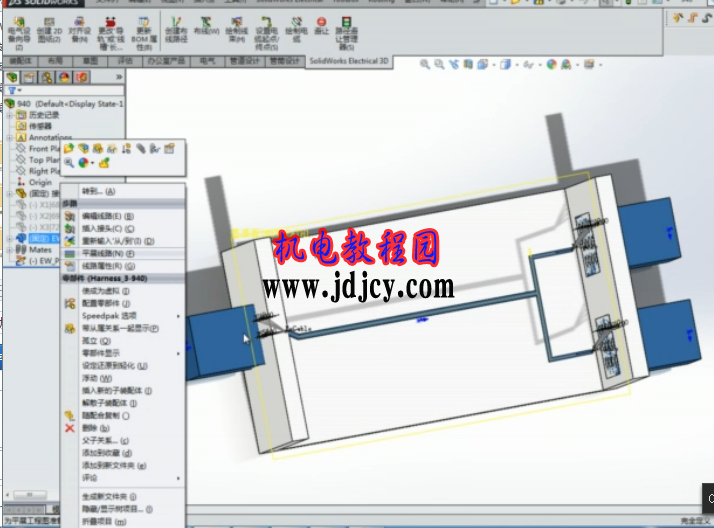Open the PropertyManager panel tab
Screen dimensions: 714x528
(x=29, y=77)
